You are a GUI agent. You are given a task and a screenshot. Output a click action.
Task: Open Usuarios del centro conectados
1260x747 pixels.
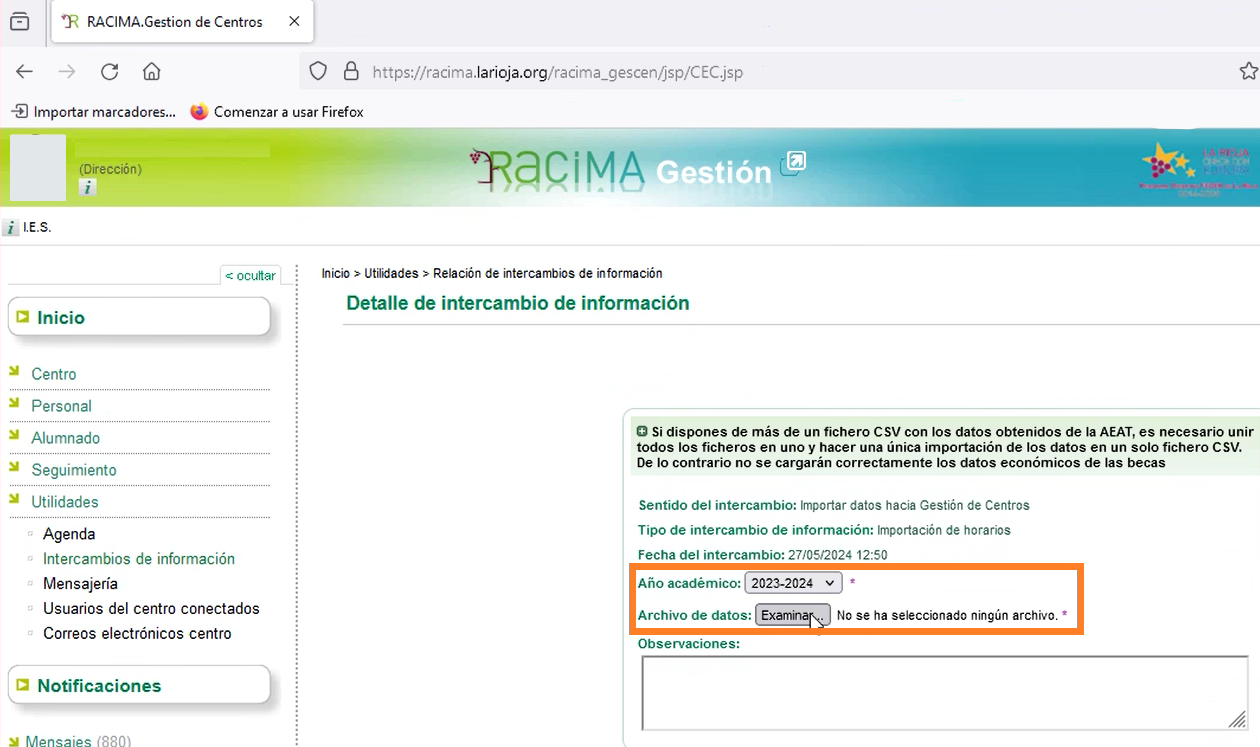coord(151,608)
